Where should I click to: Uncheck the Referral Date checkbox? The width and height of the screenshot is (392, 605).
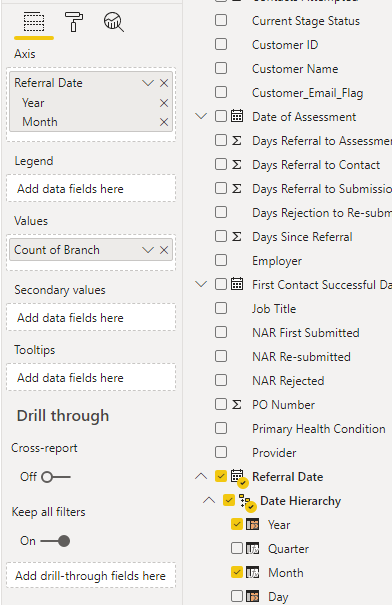tap(221, 476)
